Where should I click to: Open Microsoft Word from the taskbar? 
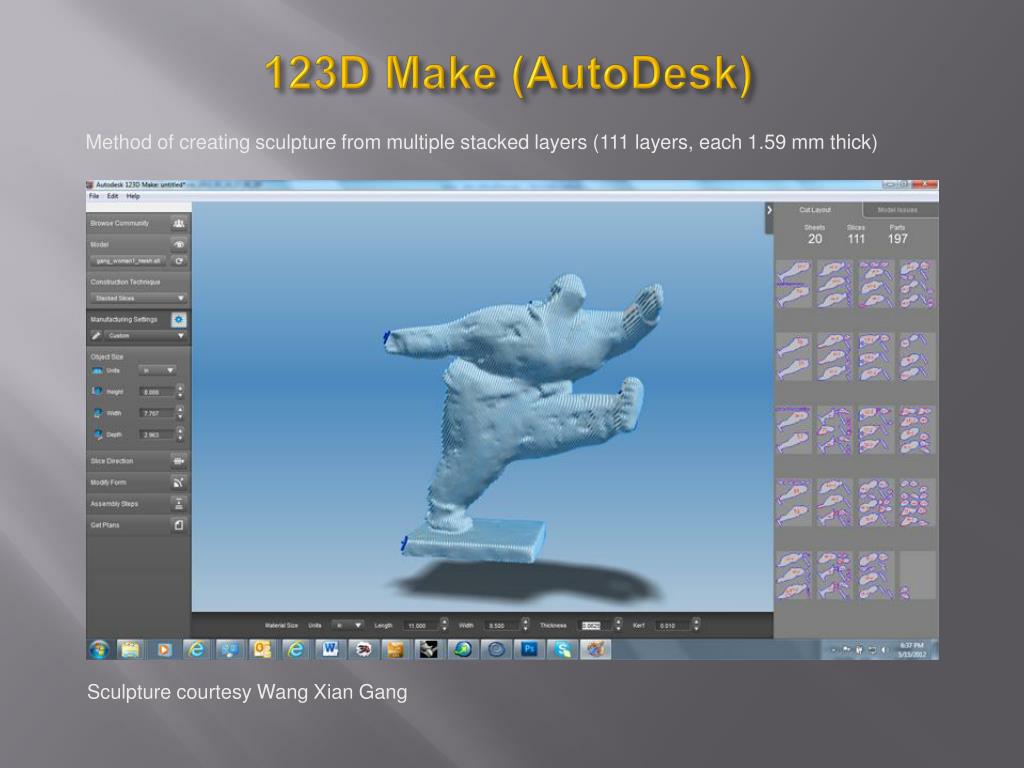330,649
